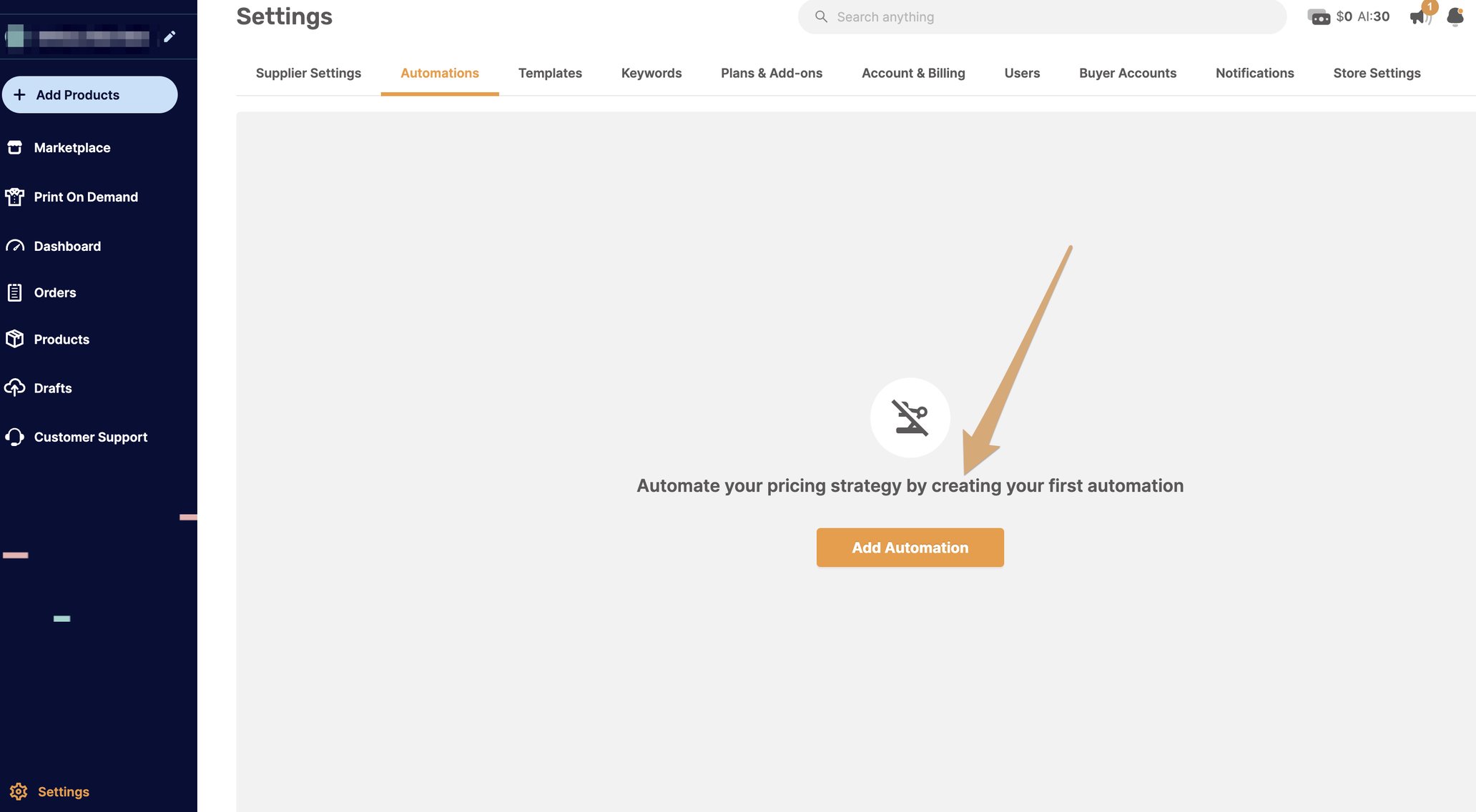Open the Plans & Add-ons tab

771,73
